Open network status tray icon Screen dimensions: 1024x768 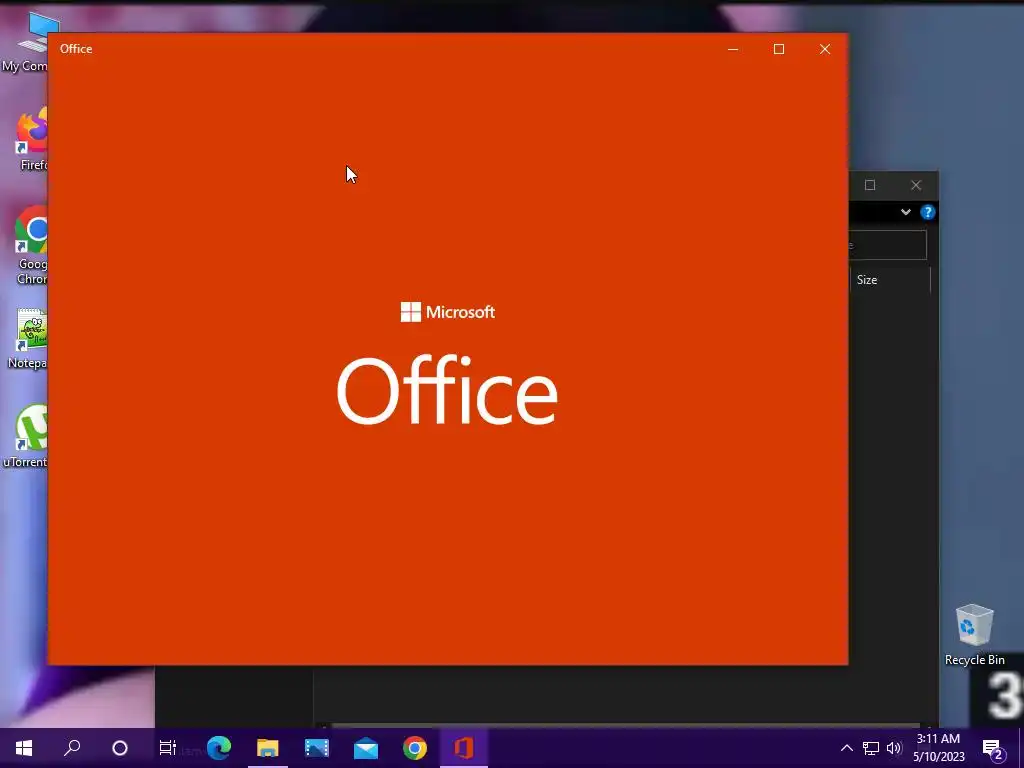[871, 748]
